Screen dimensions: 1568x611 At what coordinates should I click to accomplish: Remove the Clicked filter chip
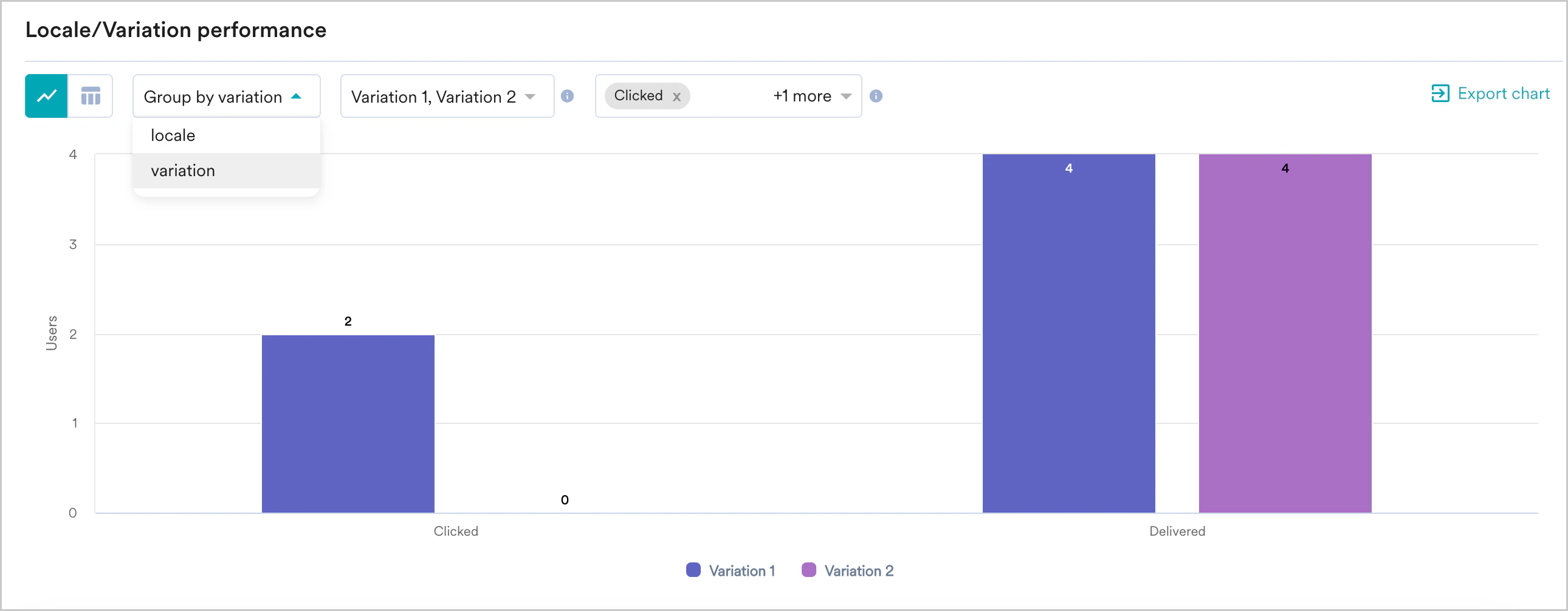(676, 95)
